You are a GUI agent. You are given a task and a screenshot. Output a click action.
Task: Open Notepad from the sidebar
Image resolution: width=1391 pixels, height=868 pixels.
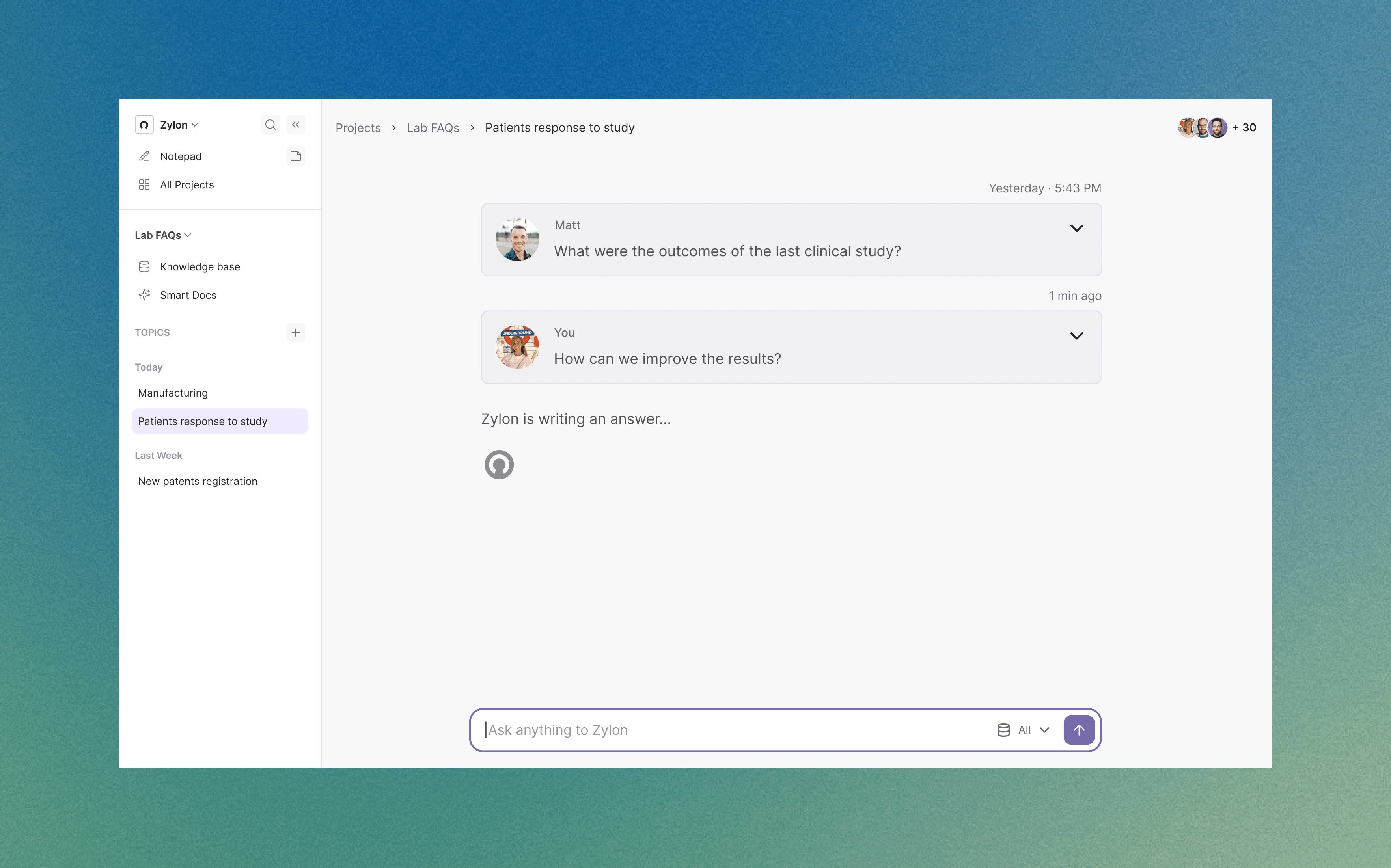pos(180,156)
